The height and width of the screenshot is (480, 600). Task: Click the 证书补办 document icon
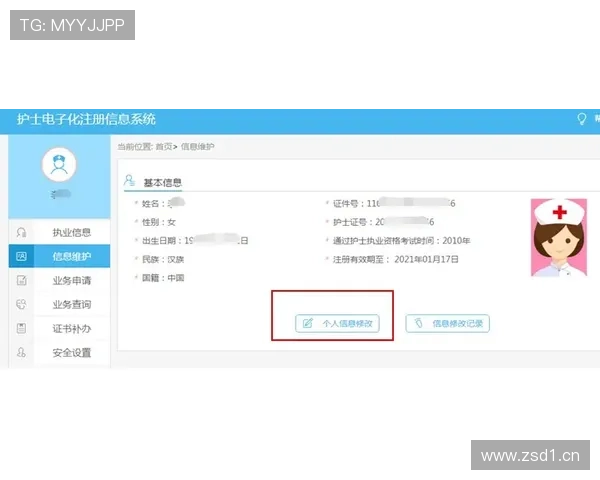(x=21, y=328)
